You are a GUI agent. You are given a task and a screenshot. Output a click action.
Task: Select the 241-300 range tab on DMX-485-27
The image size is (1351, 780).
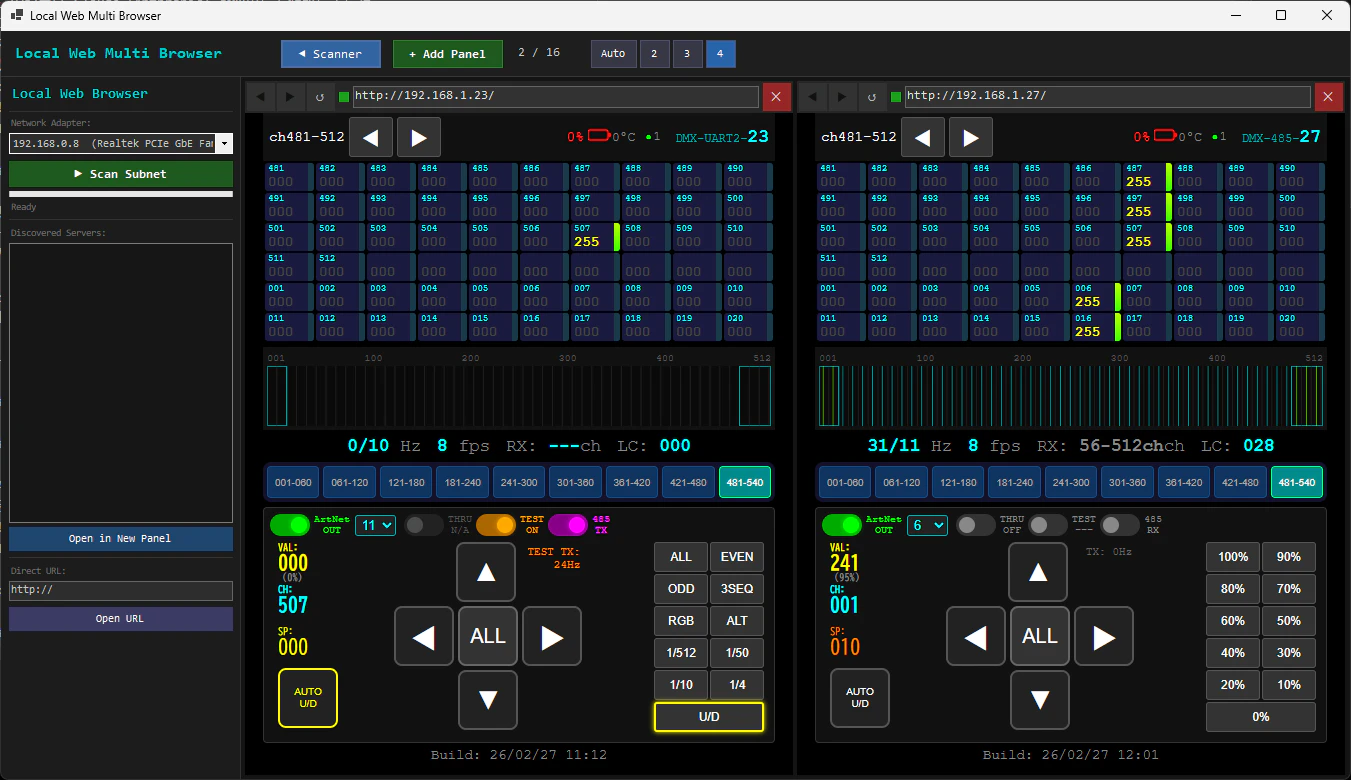(1070, 482)
